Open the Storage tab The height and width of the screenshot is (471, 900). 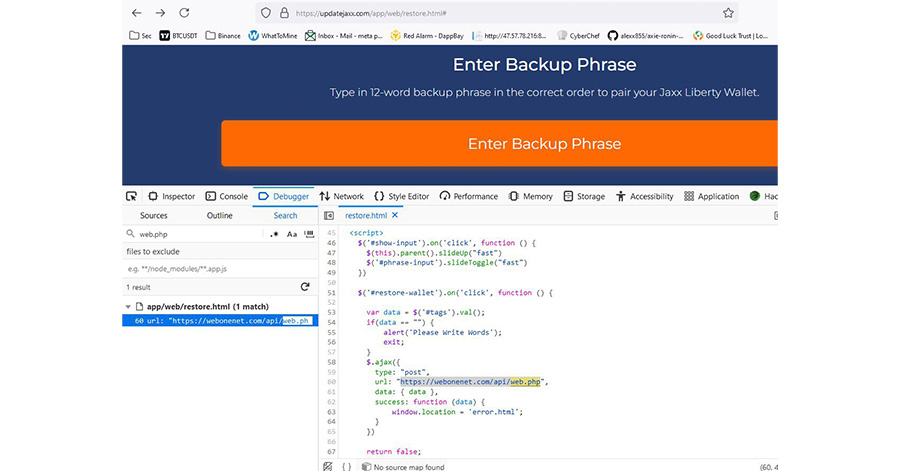click(584, 196)
